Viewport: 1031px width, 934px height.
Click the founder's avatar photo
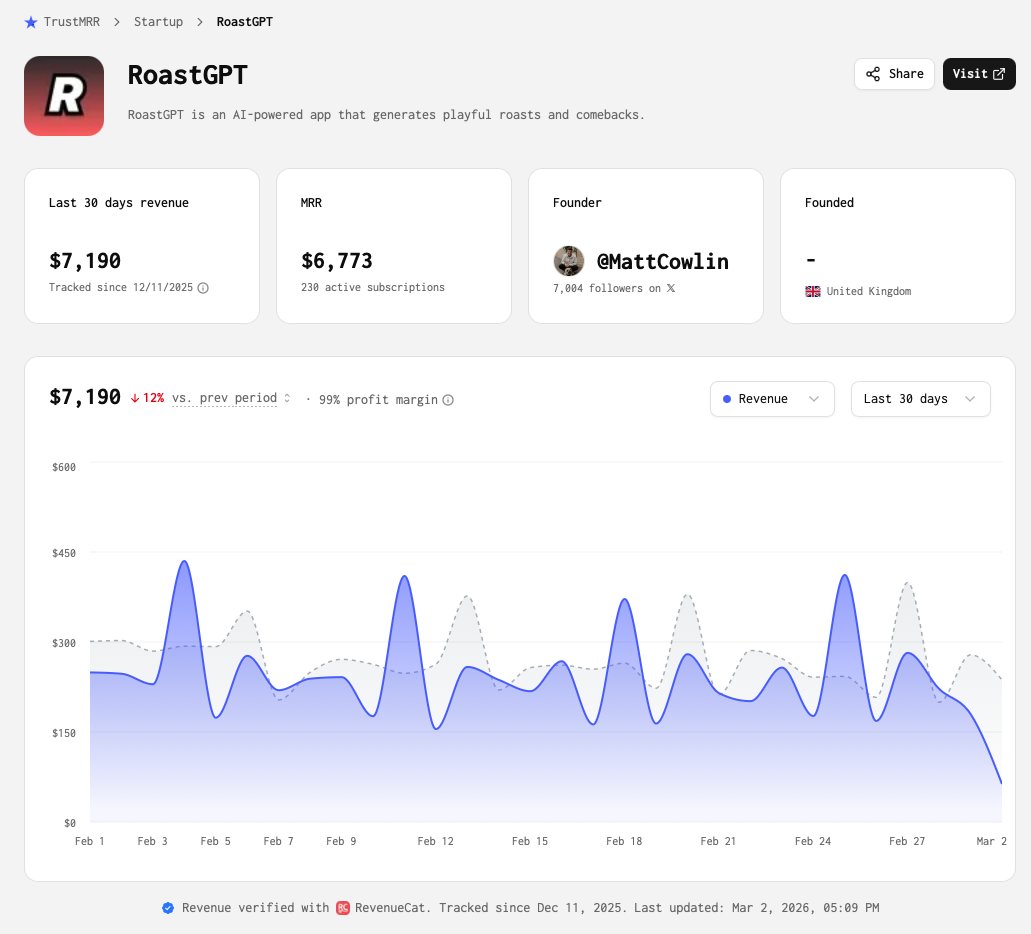point(569,261)
